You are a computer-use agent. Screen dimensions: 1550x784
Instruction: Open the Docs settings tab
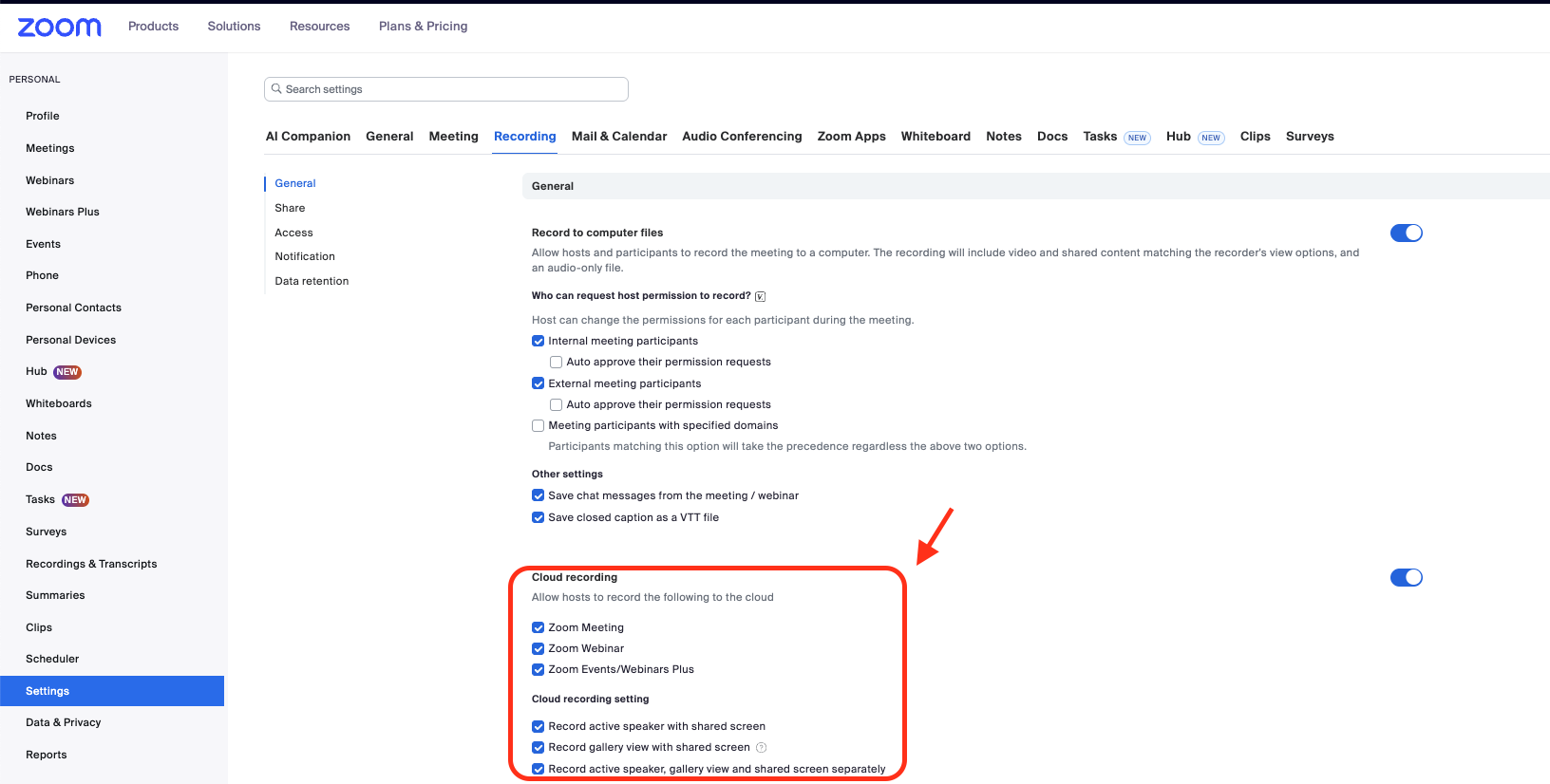1052,137
